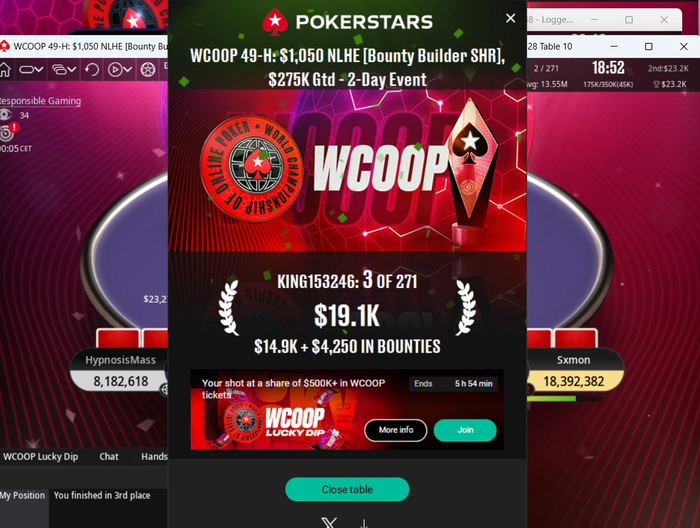Click the circular undo arrow icon

coord(92,70)
